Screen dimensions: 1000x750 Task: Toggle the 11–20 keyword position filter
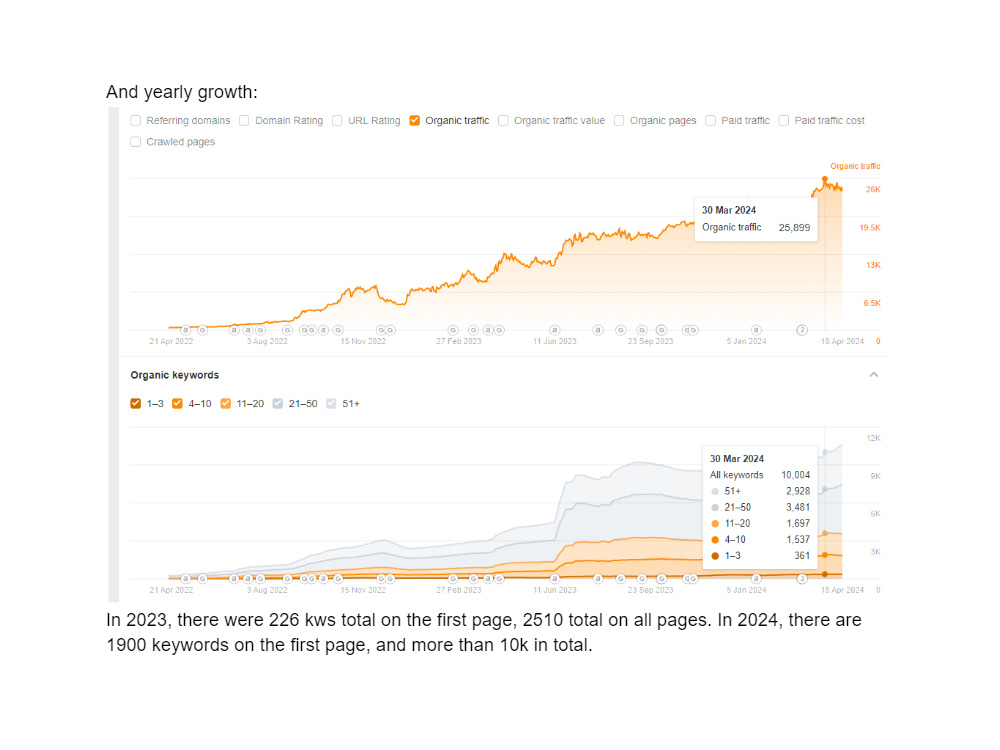226,403
